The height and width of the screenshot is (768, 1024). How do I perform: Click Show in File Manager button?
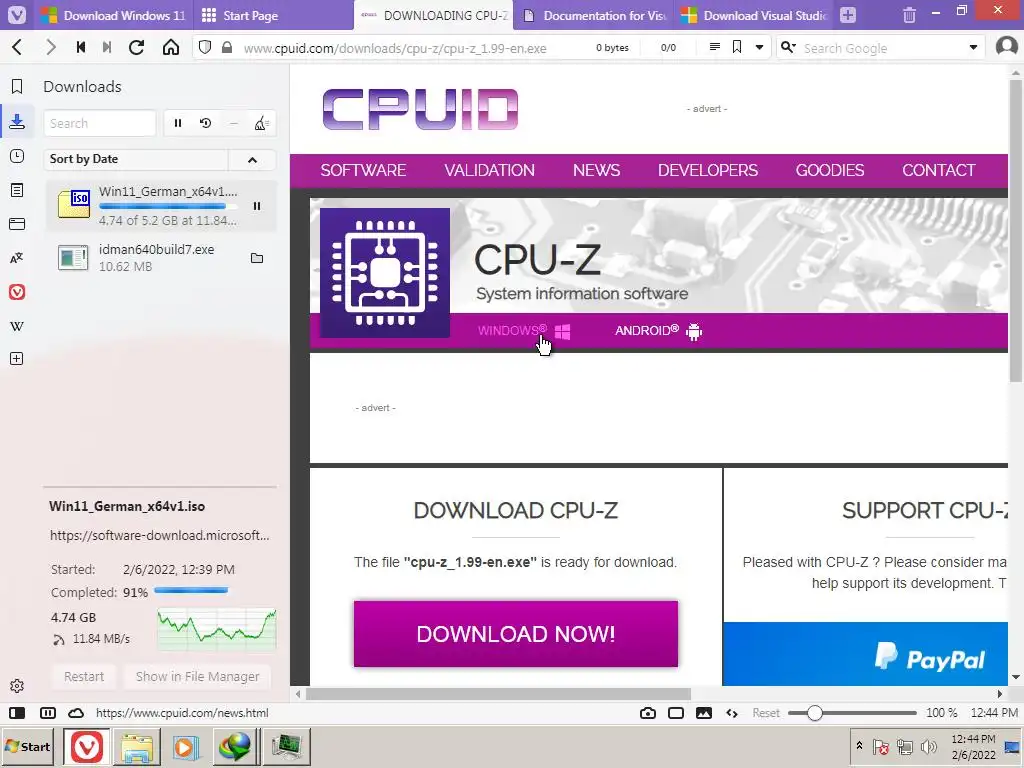(x=197, y=677)
